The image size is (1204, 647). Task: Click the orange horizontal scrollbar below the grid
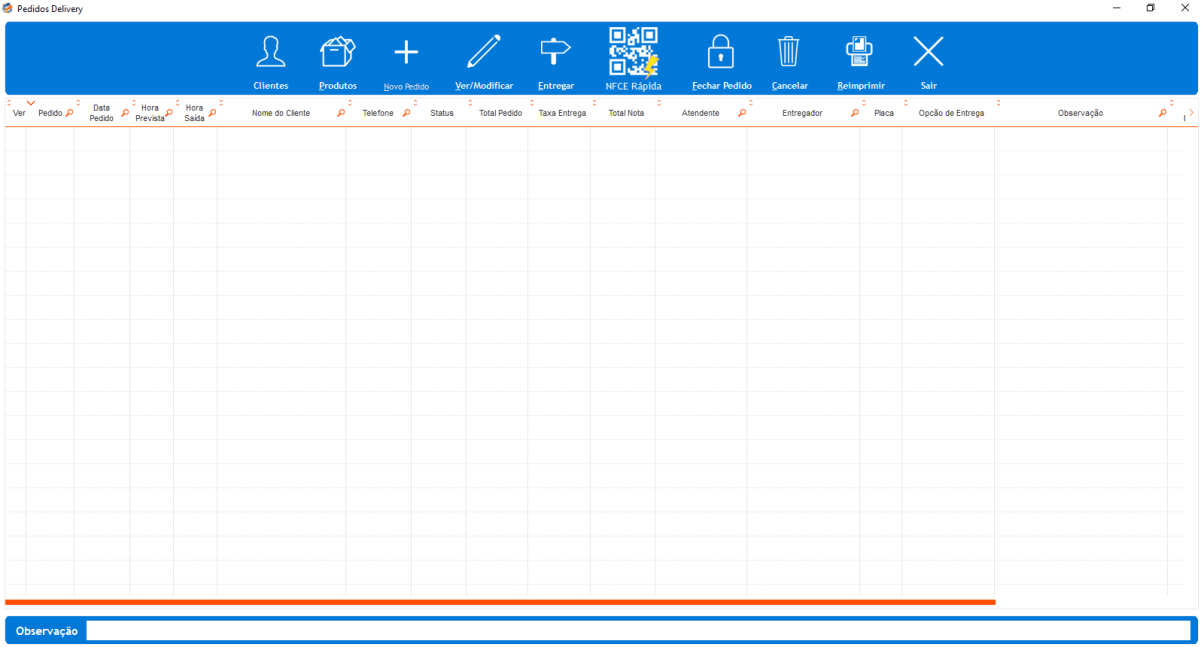[x=500, y=602]
